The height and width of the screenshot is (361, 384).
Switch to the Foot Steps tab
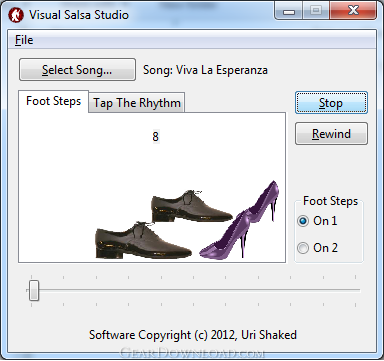pos(54,101)
